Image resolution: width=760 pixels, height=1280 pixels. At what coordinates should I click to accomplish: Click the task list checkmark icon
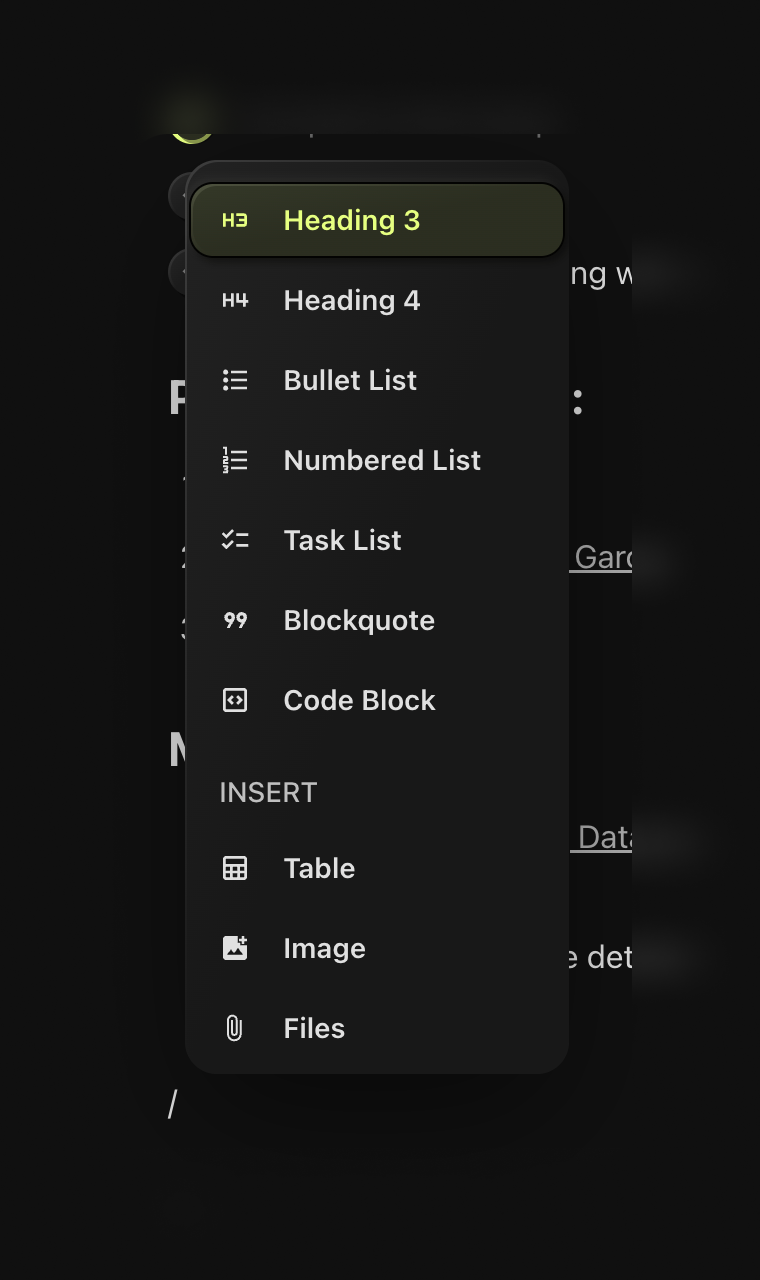(235, 541)
